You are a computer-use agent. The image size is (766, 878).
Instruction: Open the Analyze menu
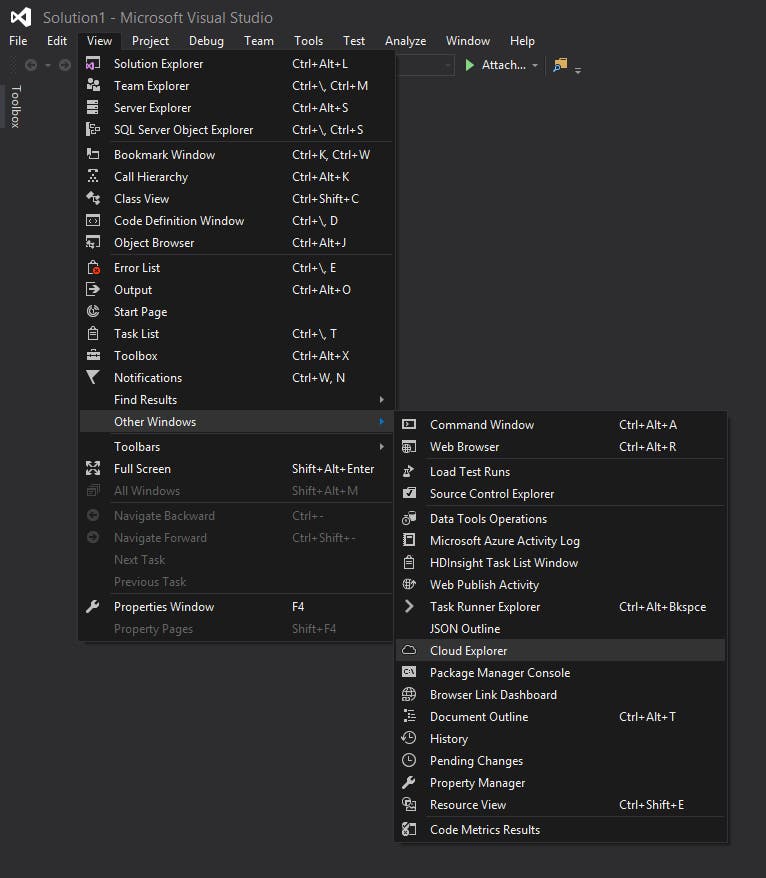(405, 41)
